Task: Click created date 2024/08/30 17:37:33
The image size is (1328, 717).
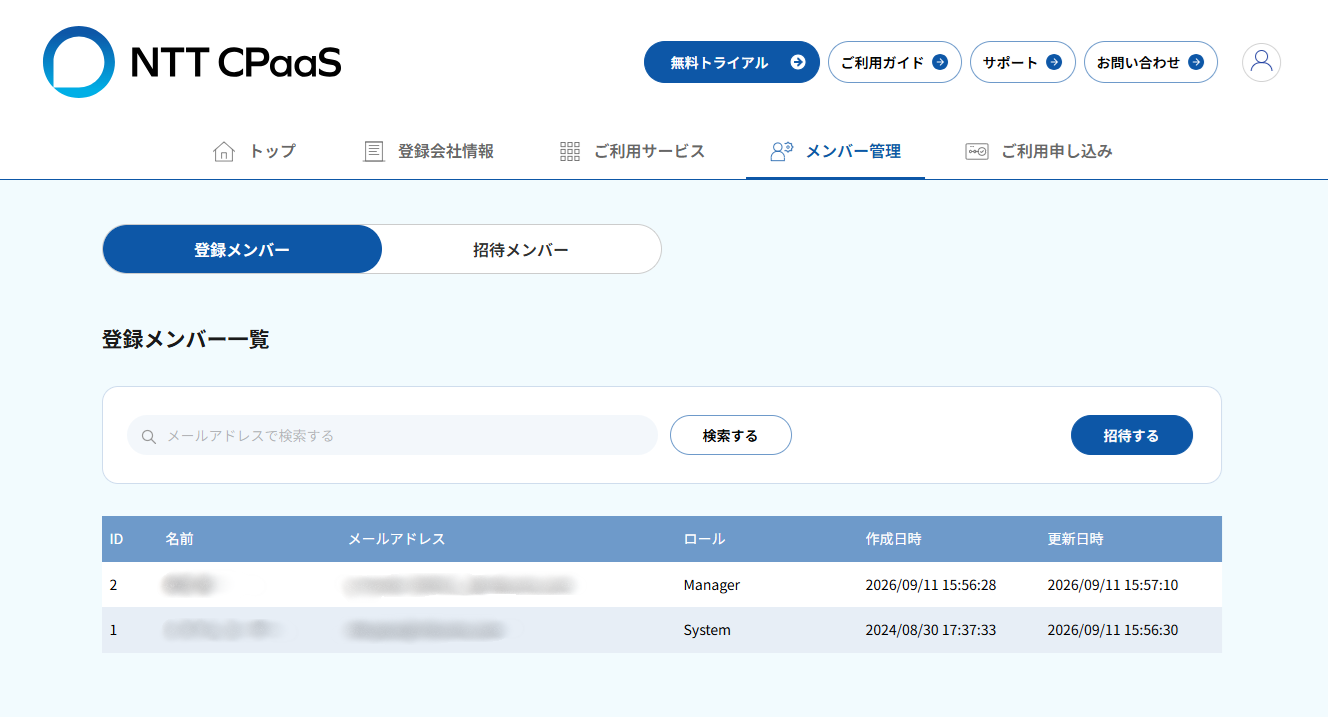Action: pyautogui.click(x=931, y=630)
